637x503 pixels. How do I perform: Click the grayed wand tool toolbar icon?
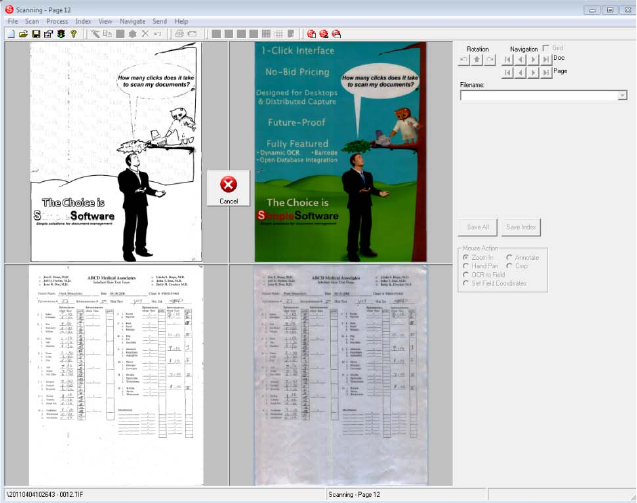[95, 34]
